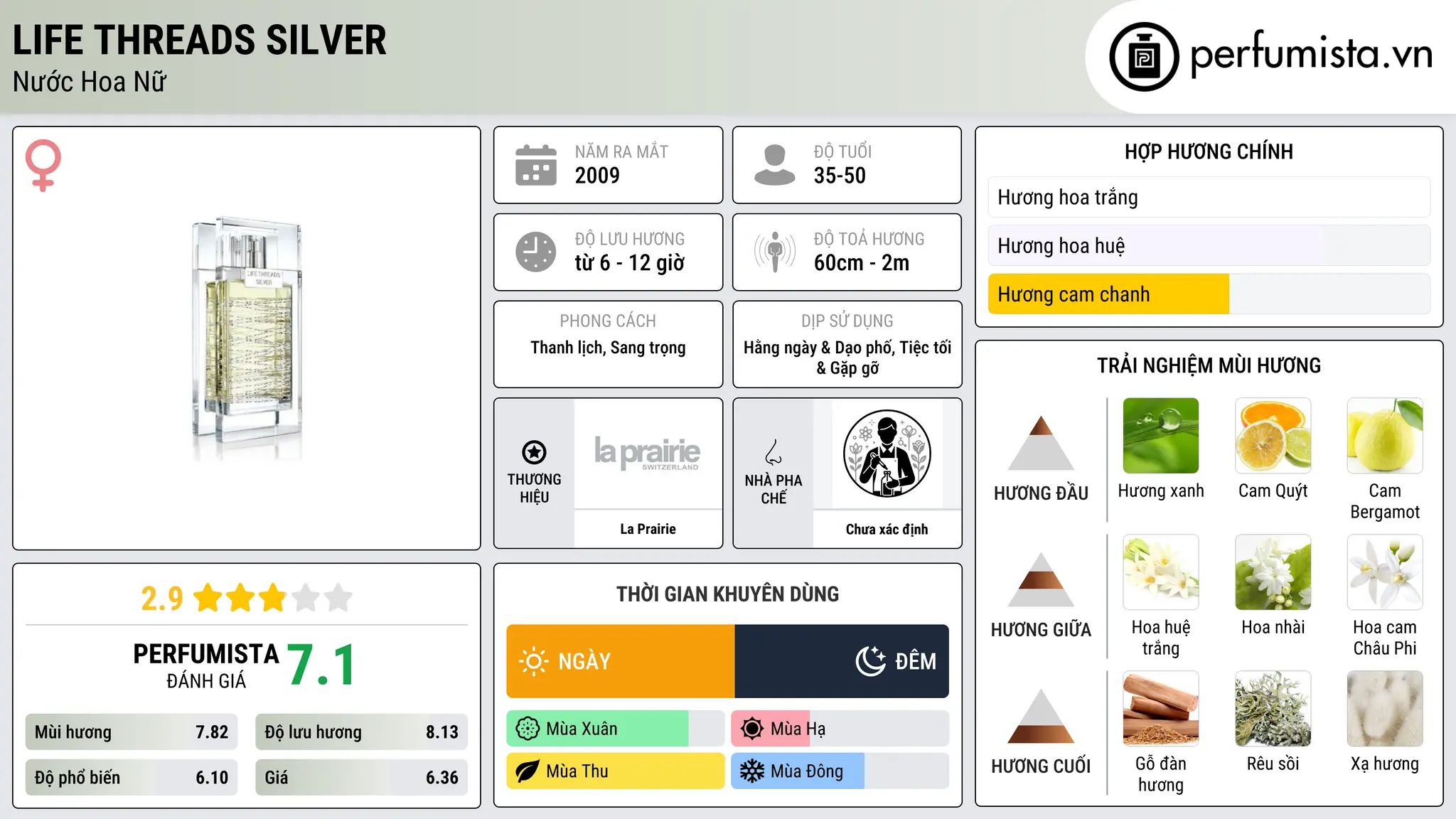Click the Độ phổ biến 6.10 score row
The height and width of the screenshot is (819, 1456).
(132, 777)
